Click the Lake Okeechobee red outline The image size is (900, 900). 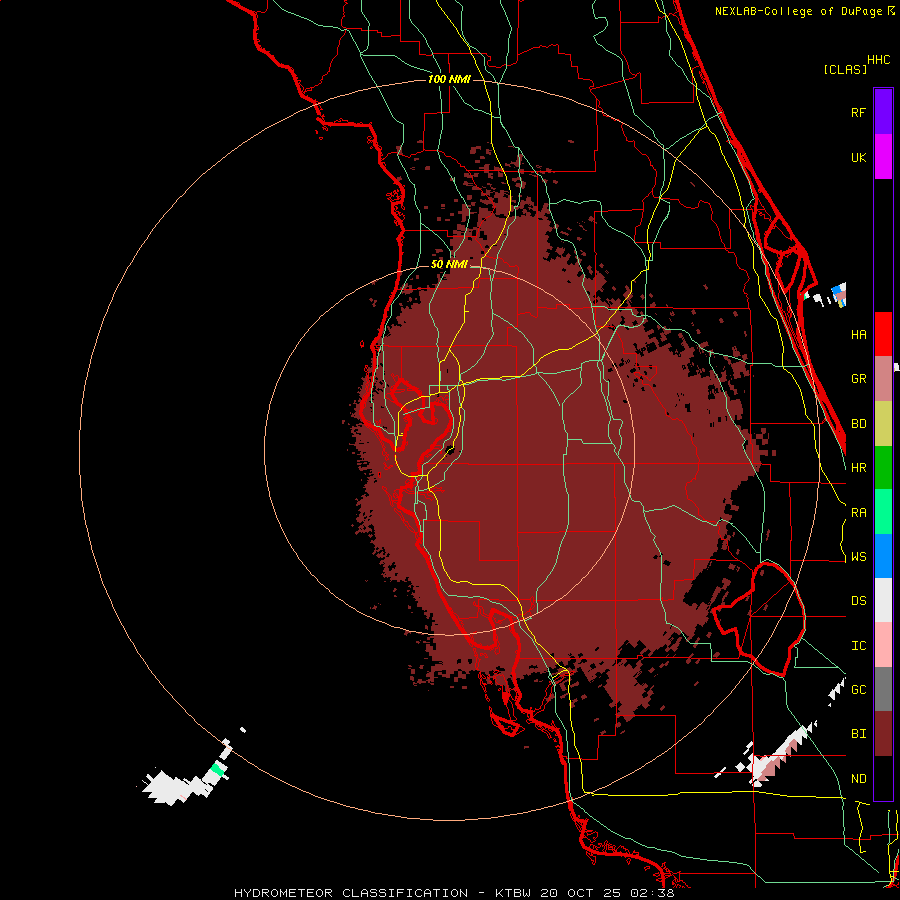(x=759, y=620)
